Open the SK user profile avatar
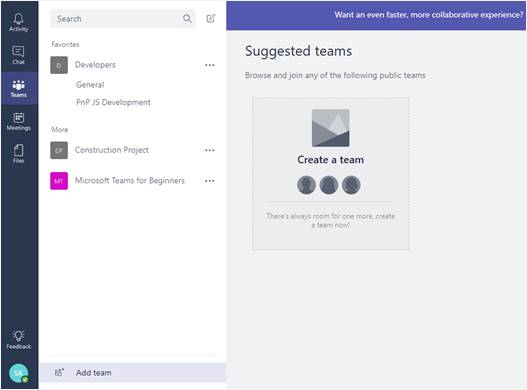527x390 pixels. pyautogui.click(x=18, y=373)
